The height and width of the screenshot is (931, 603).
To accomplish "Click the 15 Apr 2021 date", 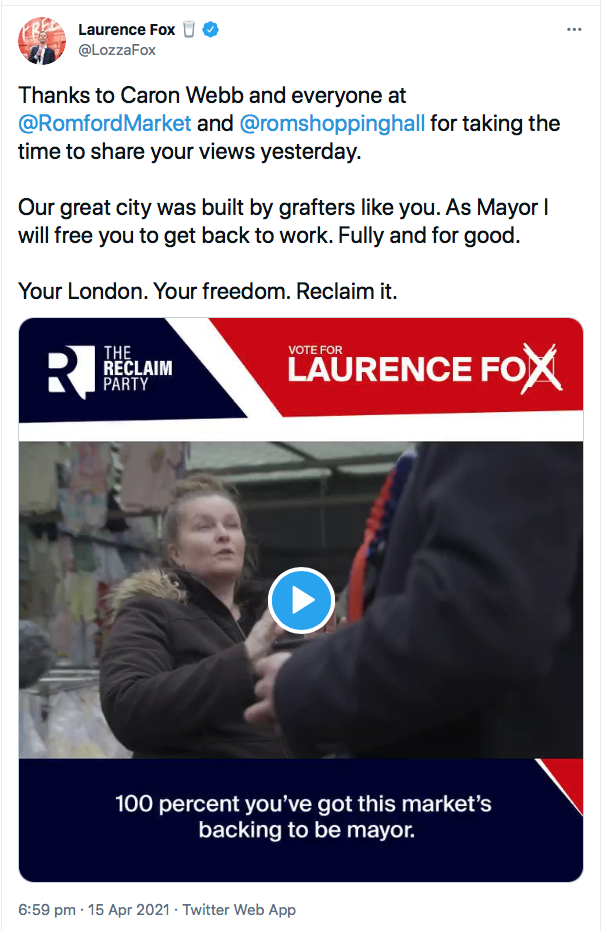I will (x=129, y=910).
